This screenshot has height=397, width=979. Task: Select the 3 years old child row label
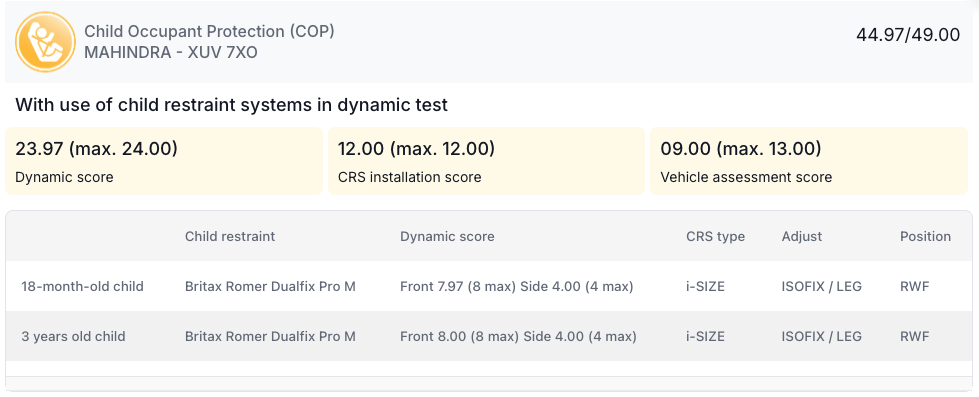click(x=73, y=336)
